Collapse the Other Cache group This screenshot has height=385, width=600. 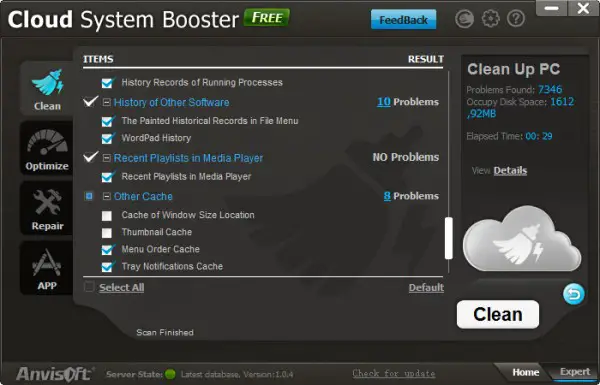(x=107, y=196)
